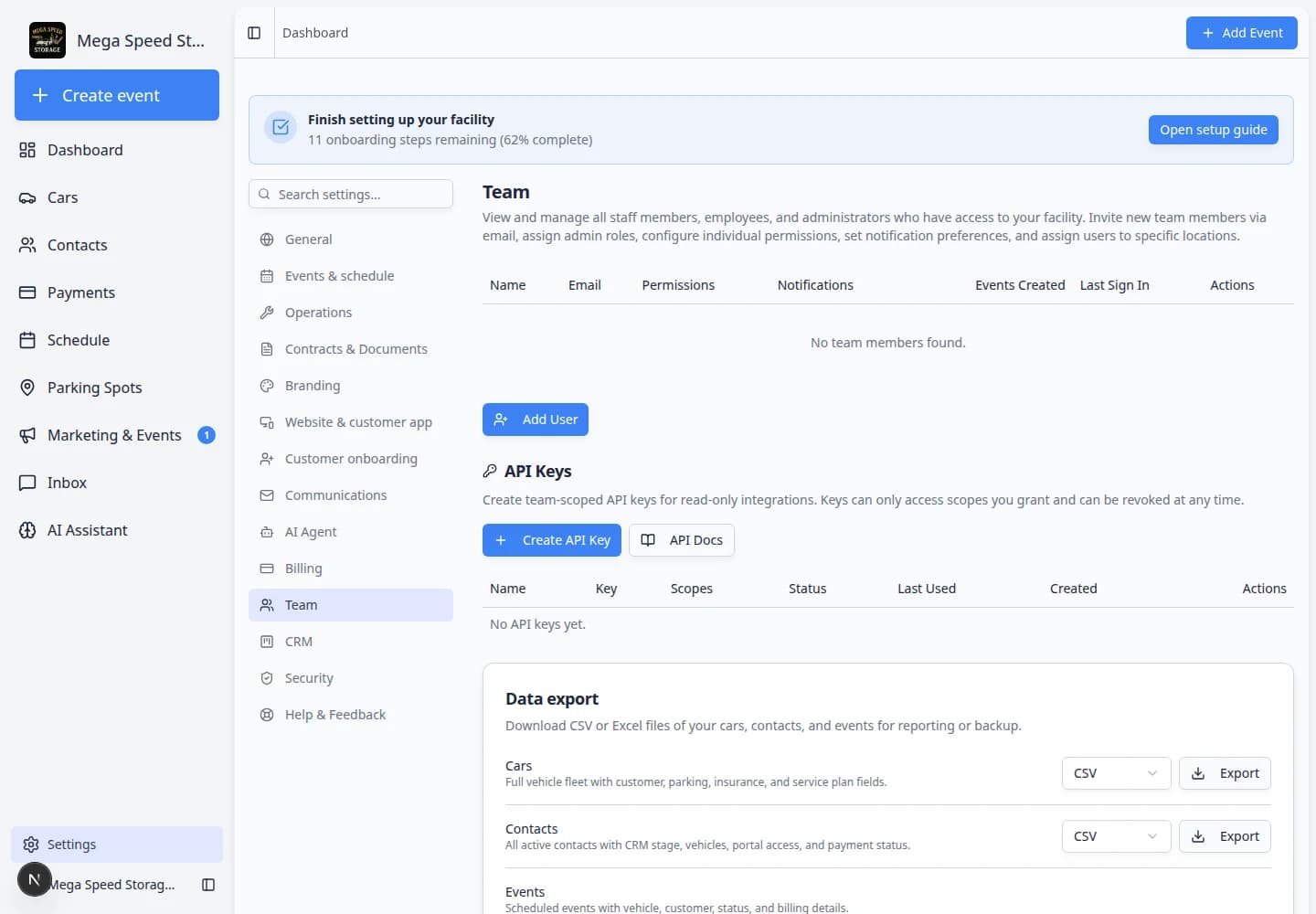The height and width of the screenshot is (914, 1316).
Task: Select Customer onboarding settings section
Action: tap(351, 459)
